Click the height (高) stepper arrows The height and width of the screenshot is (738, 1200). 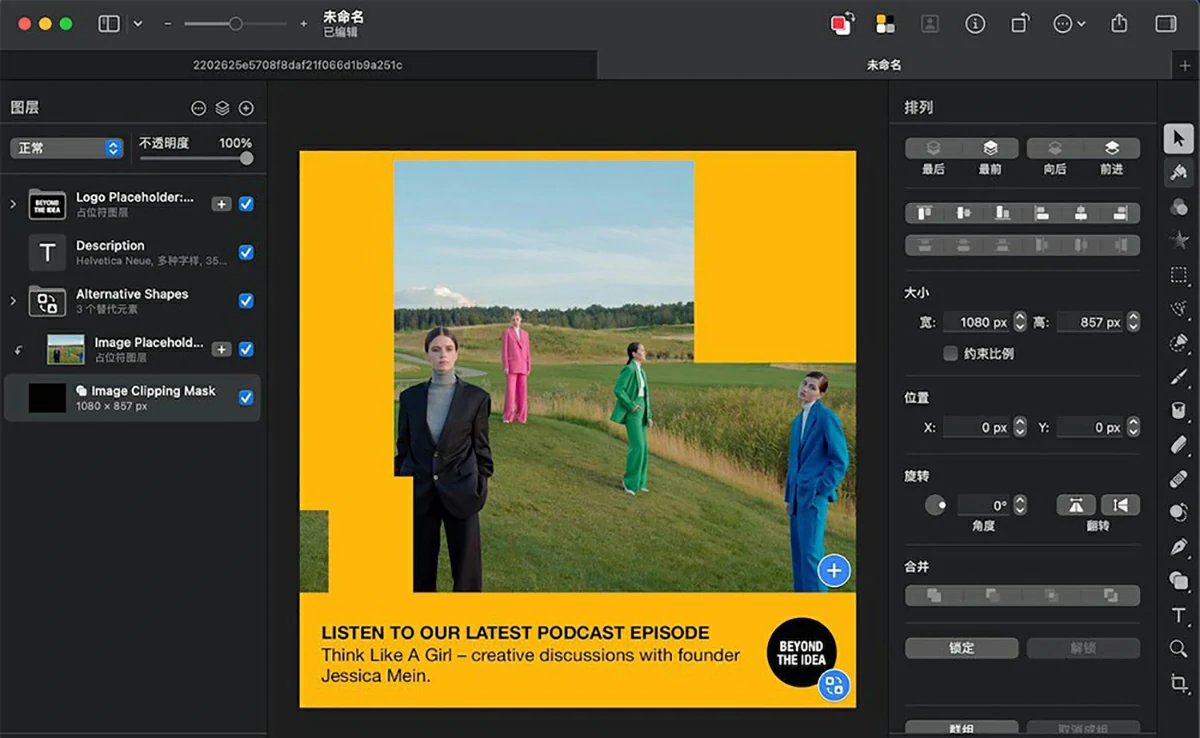tap(1133, 322)
